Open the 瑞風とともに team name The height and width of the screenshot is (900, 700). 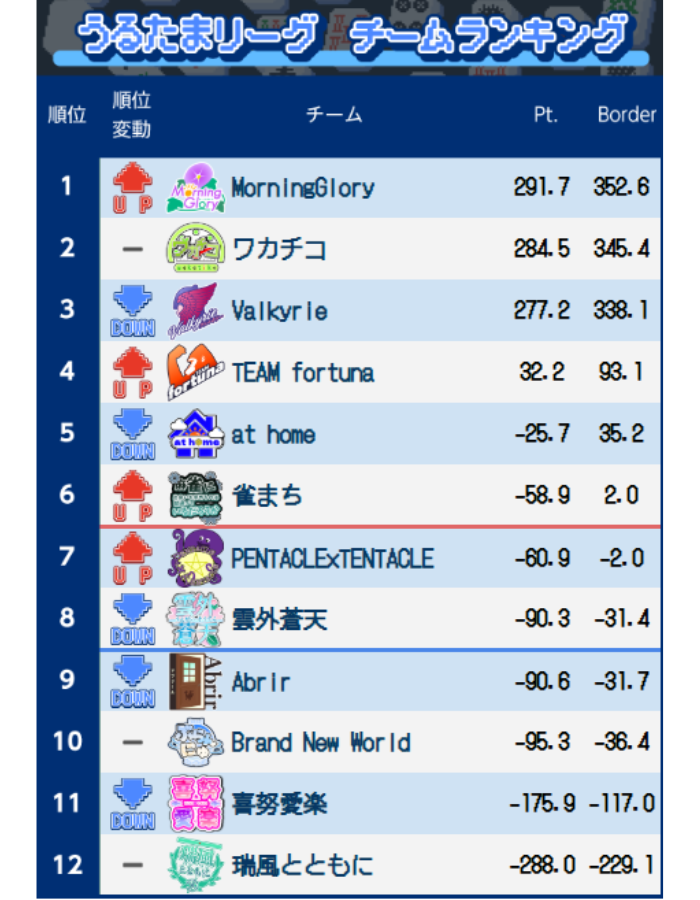tap(302, 866)
